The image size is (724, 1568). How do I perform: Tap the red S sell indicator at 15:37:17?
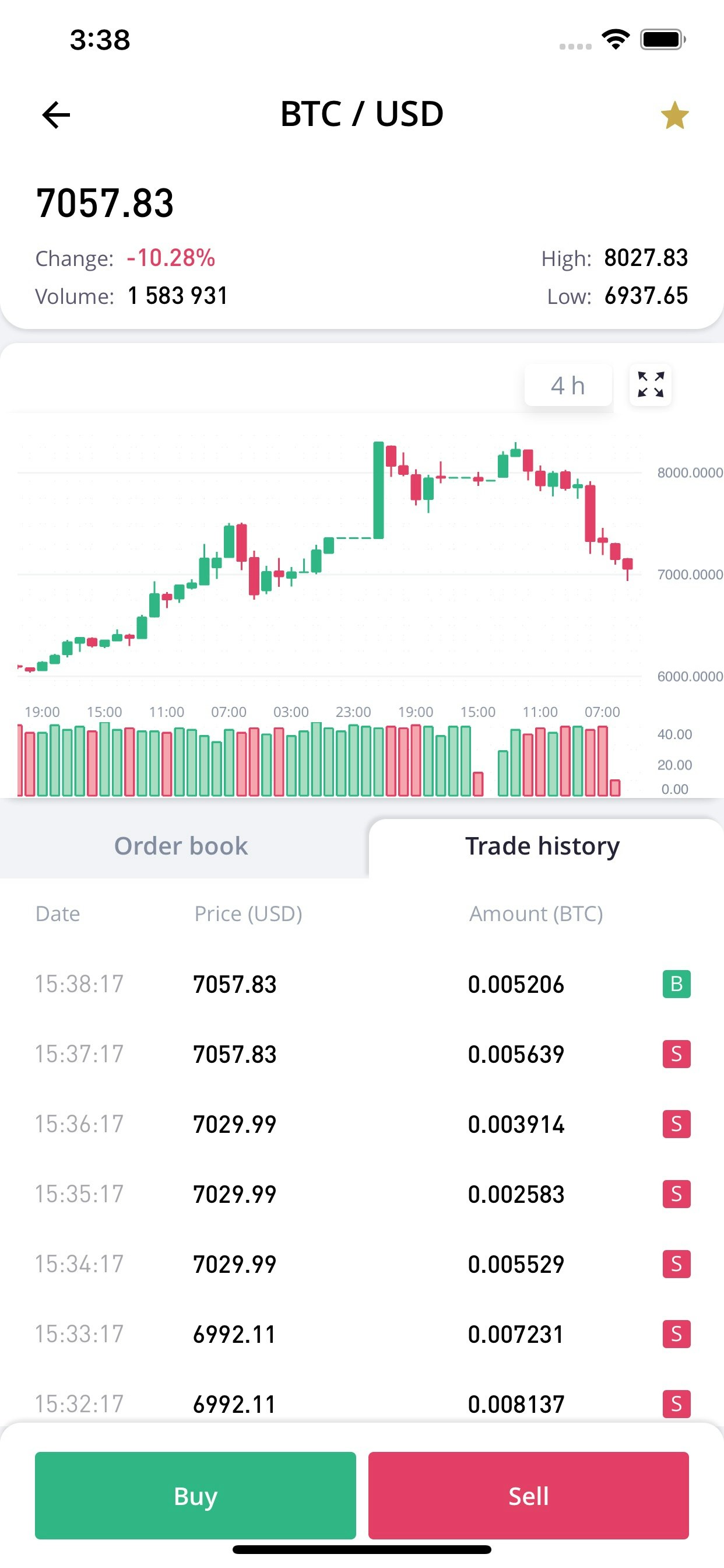pyautogui.click(x=676, y=1055)
